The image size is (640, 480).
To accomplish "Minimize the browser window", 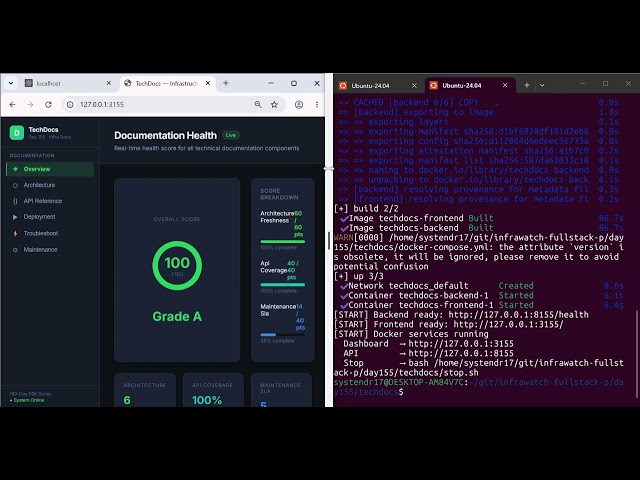I will click(x=271, y=83).
